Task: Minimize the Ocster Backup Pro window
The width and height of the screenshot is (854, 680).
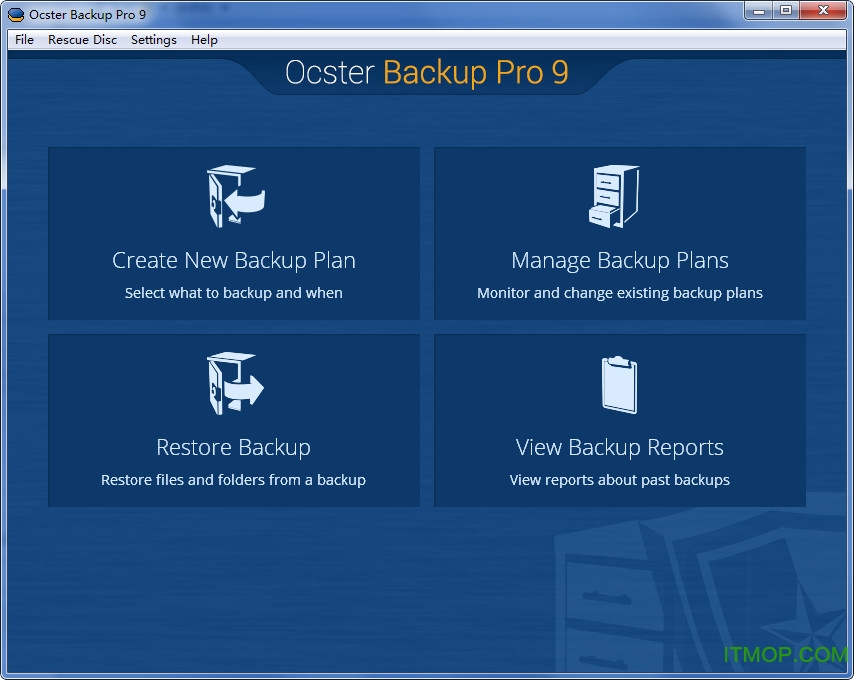Action: tap(759, 10)
